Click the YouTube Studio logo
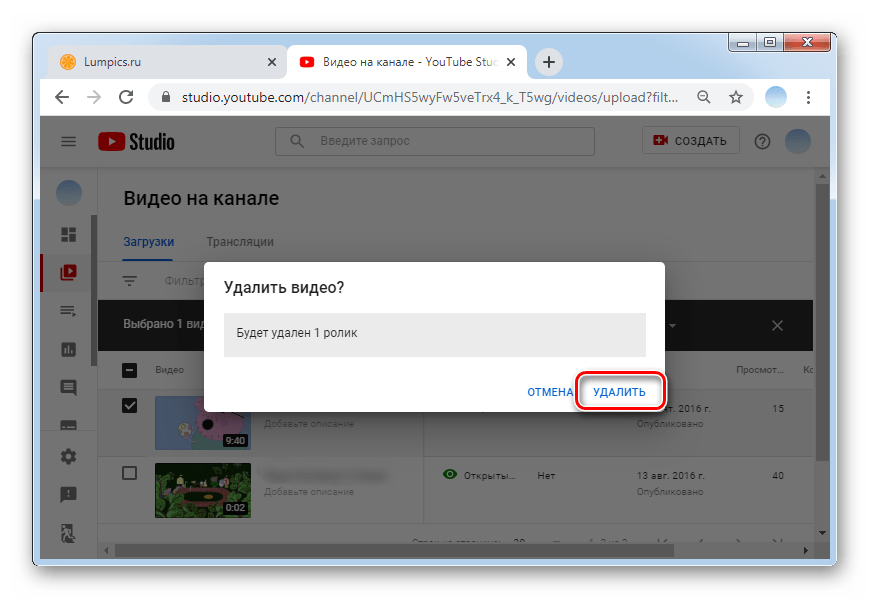Screen dimensions: 870x599 pyautogui.click(x=136, y=142)
